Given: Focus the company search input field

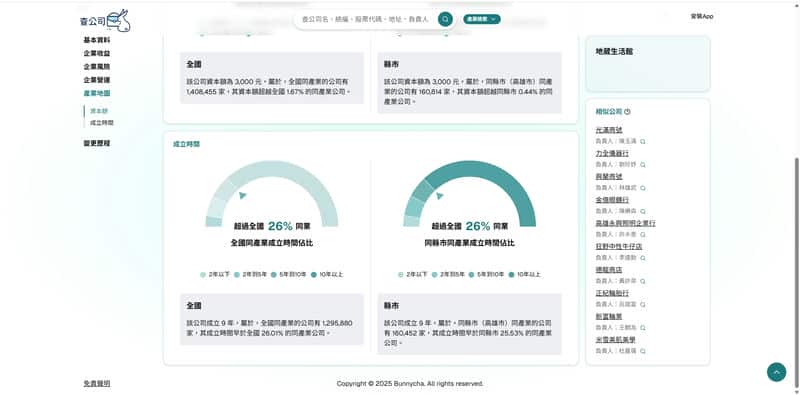Looking at the screenshot, I should click(x=365, y=19).
